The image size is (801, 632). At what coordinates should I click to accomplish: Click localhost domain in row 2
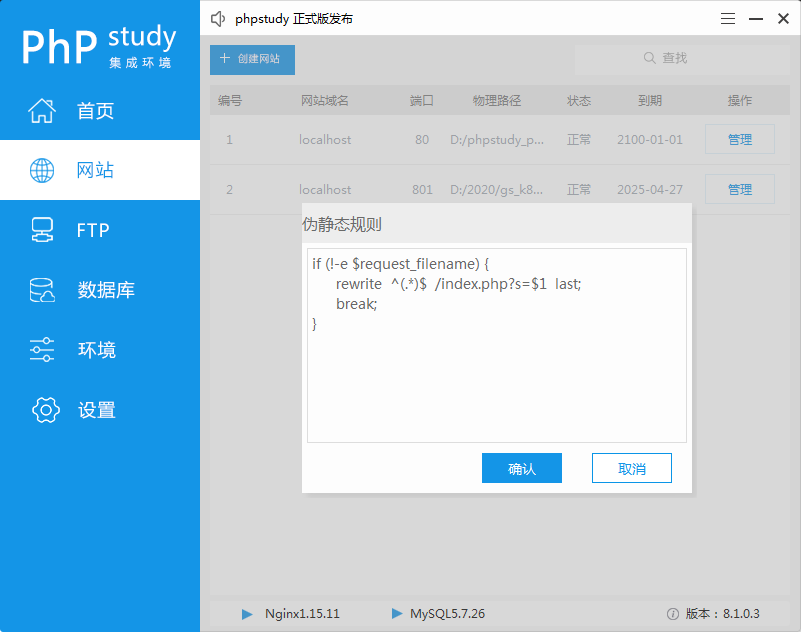pyautogui.click(x=325, y=190)
